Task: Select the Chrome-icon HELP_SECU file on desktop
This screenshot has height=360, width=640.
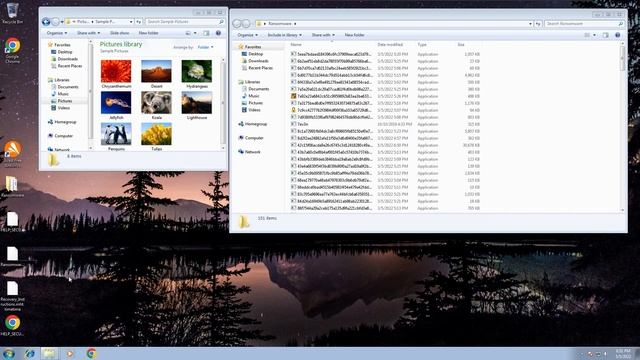Action: pos(12,326)
